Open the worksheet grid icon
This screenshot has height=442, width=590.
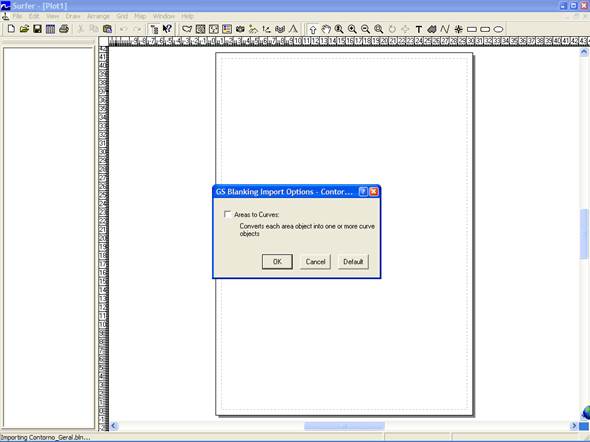[x=50, y=29]
